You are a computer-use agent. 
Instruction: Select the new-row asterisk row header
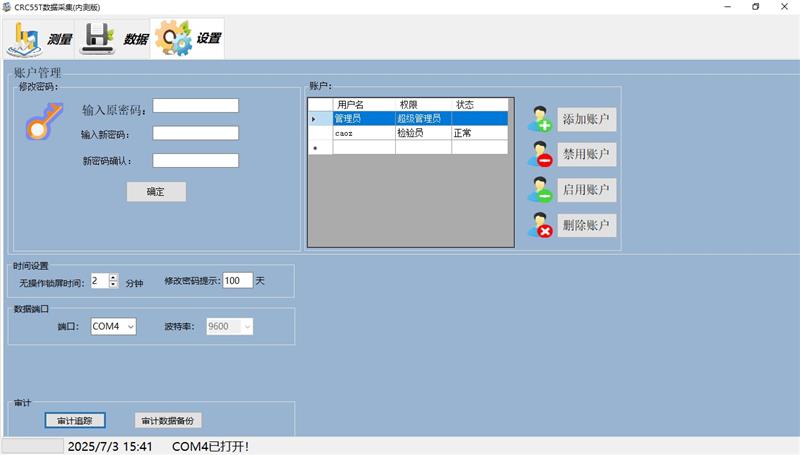pos(320,147)
